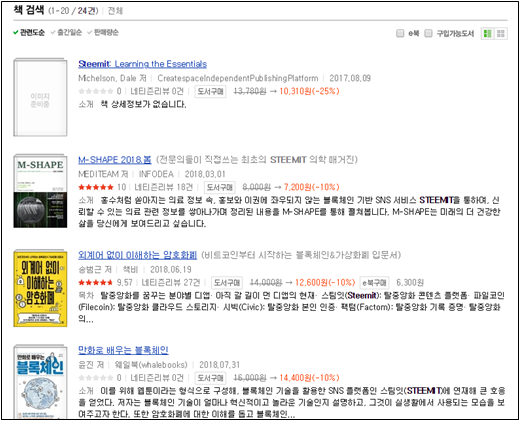Click discounted price 14,400원(-10%)
Viewport: 519px width, 424px height.
309,378
